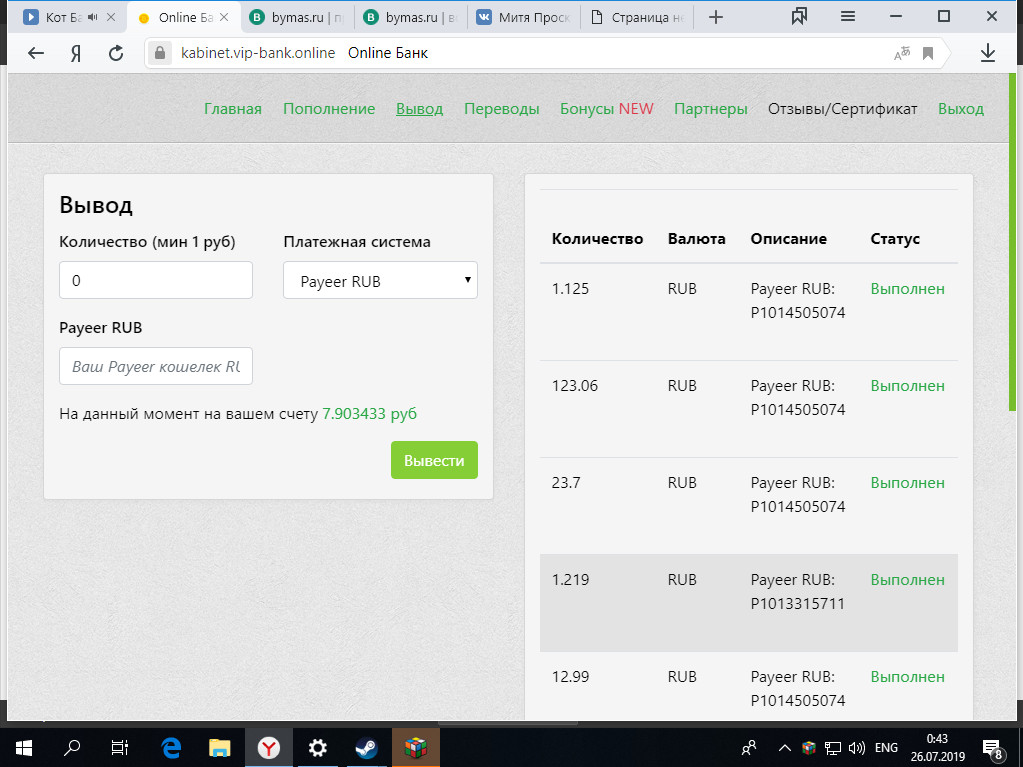The height and width of the screenshot is (767, 1023).
Task: Expand the Платежная система dropdown
Action: (380, 281)
